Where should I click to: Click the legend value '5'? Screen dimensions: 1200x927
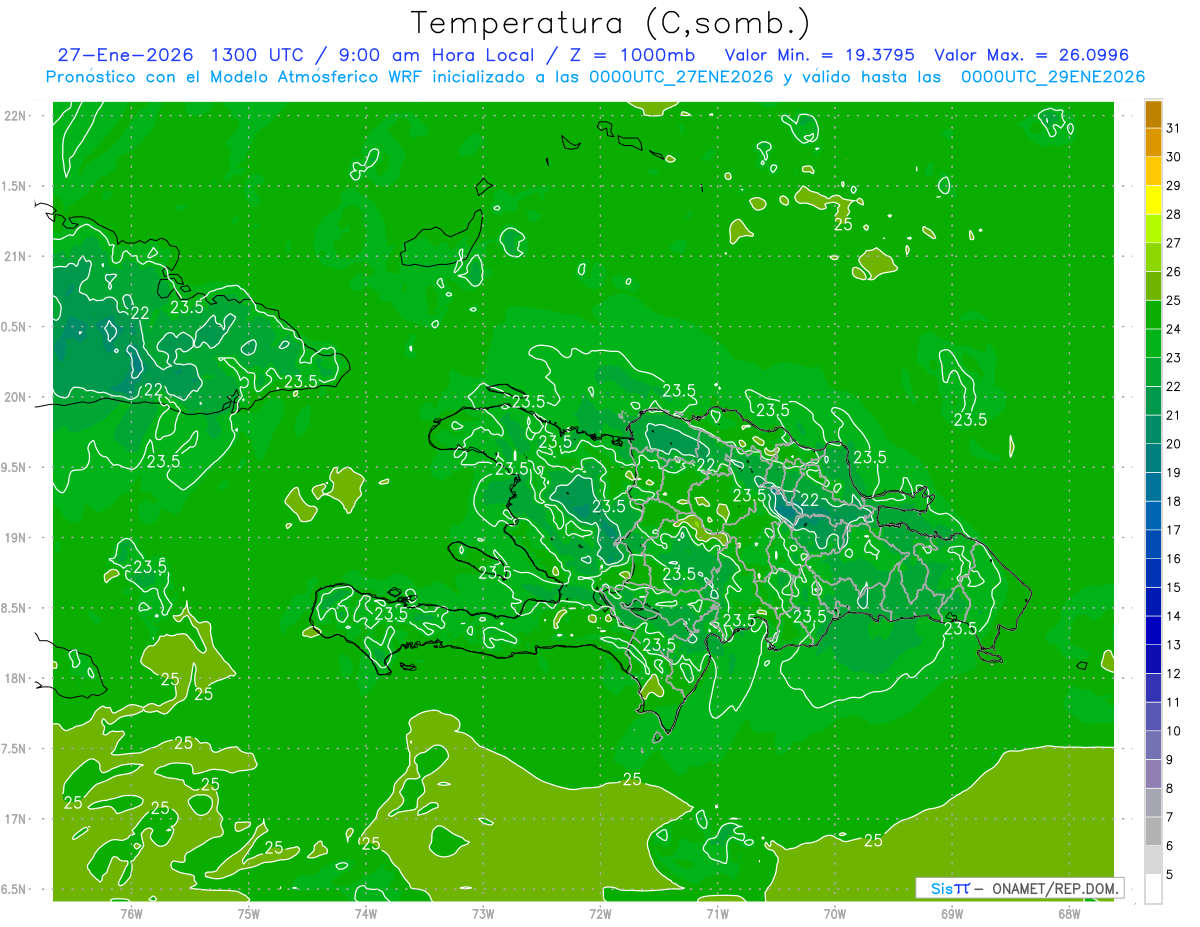[1170, 875]
